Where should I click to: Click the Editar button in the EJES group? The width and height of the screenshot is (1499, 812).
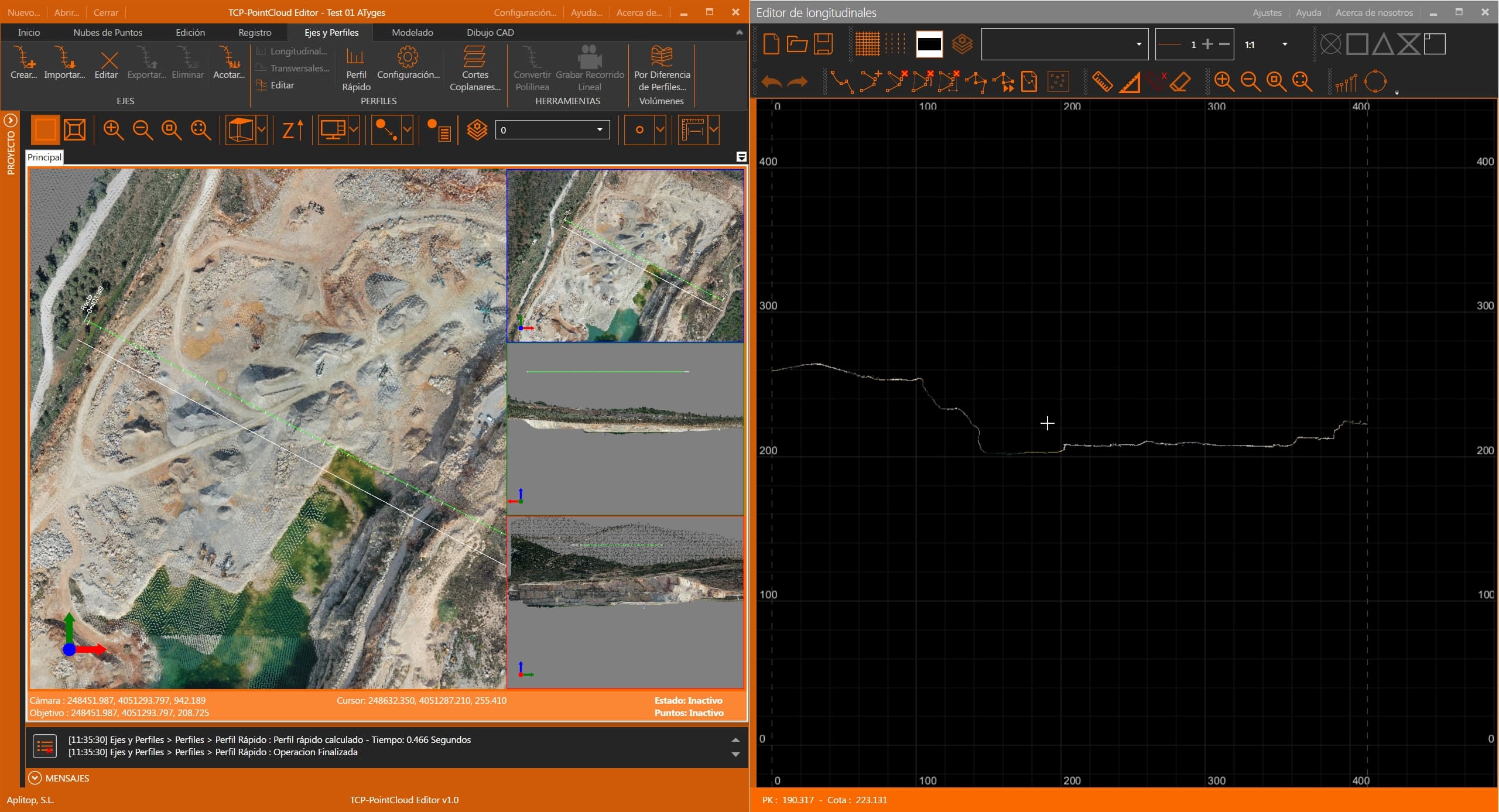click(107, 63)
